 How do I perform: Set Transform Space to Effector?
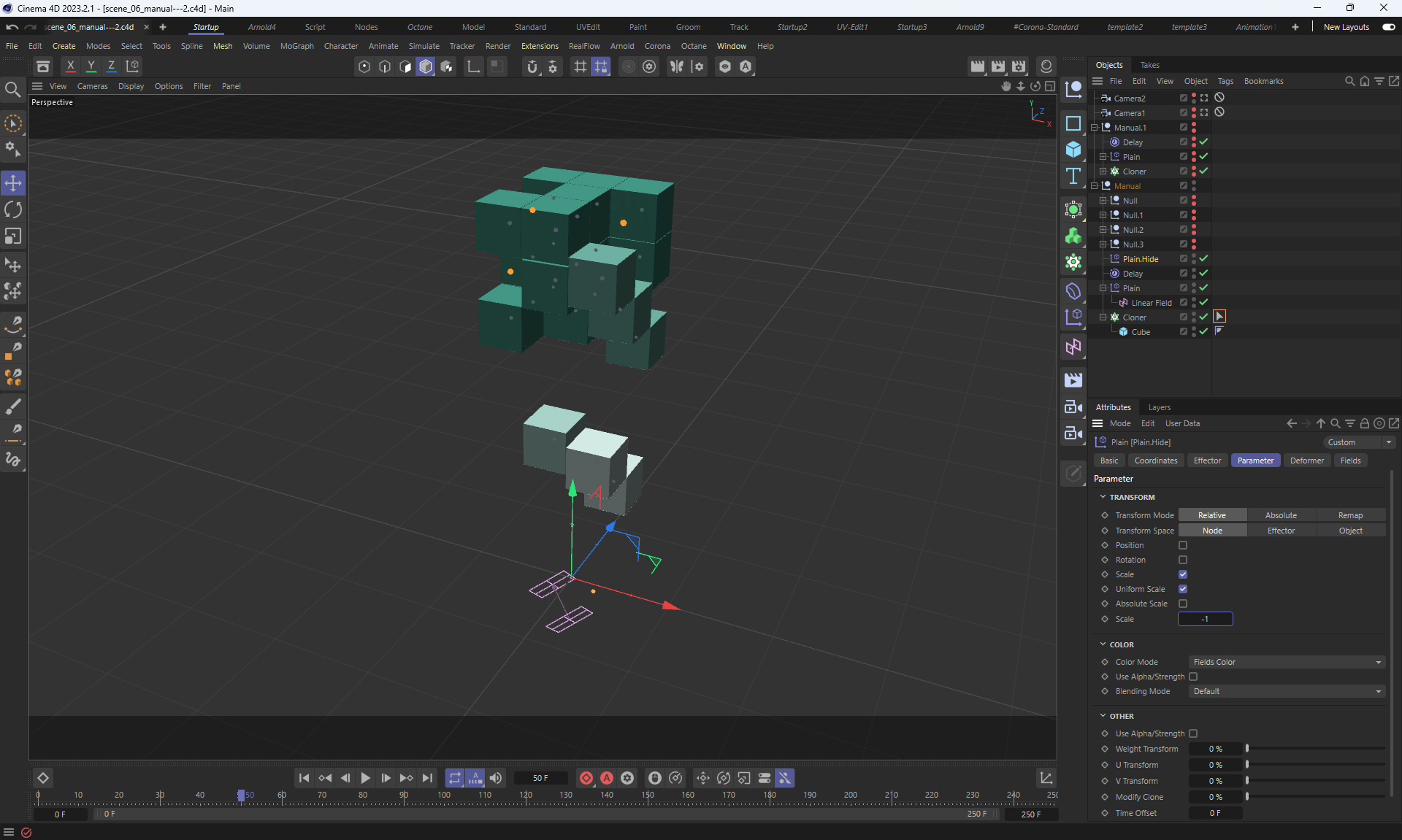coord(1281,531)
